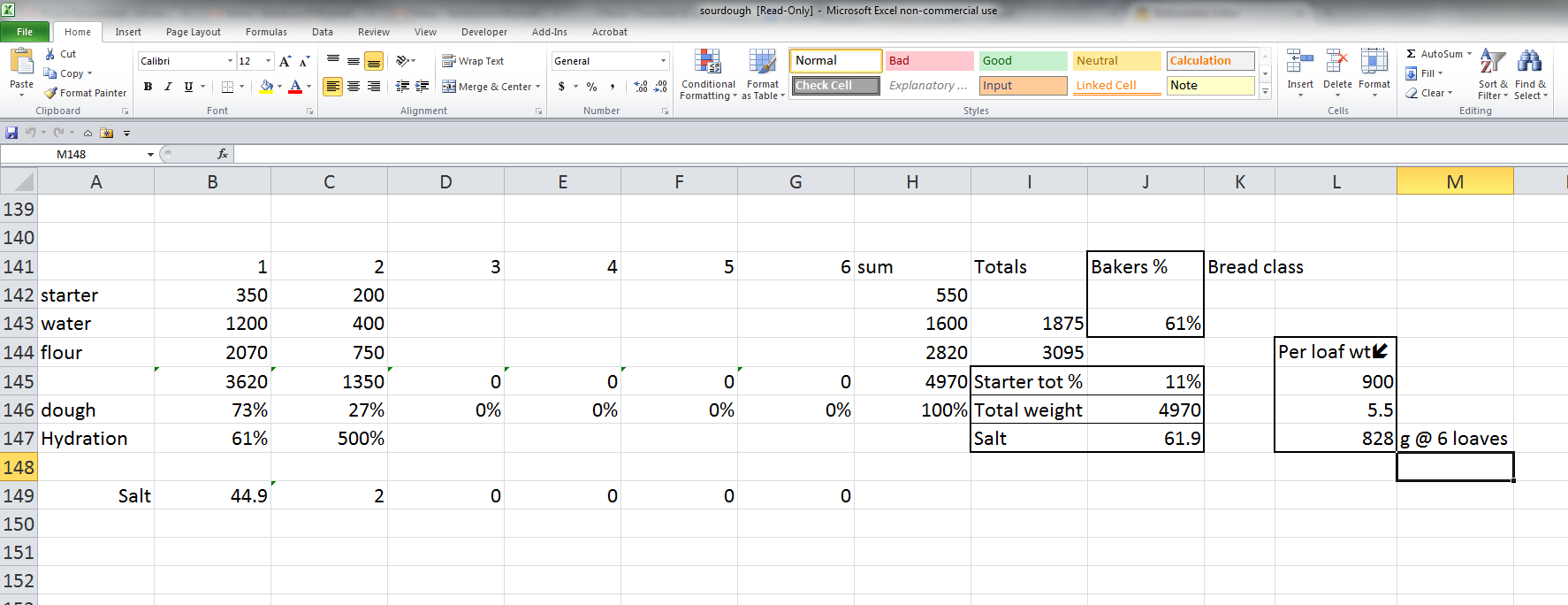Viewport: 1568px width, 605px height.
Task: Open Find & Select binoculars
Action: (x=1530, y=74)
